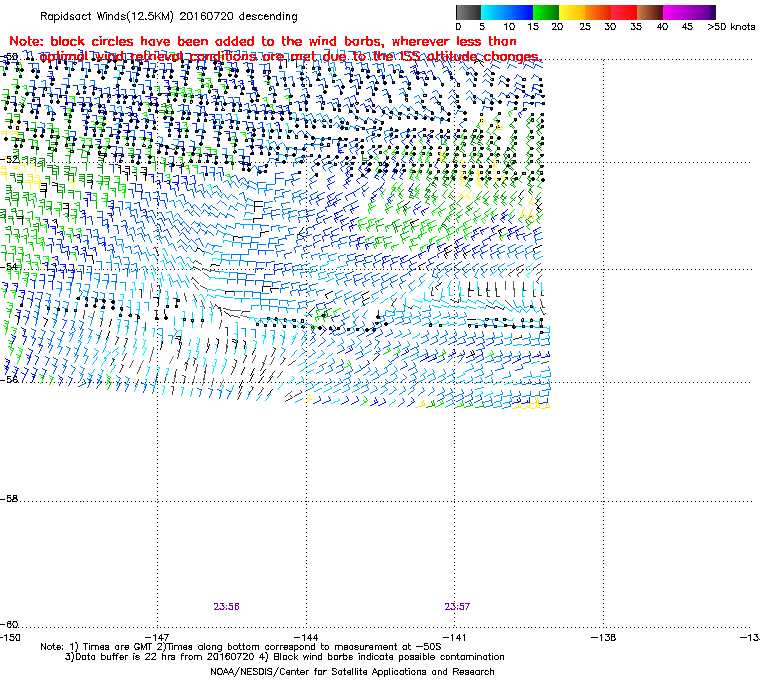Click the red 'optimal wind retrieval conditions' line
Image resolution: width=760 pixels, height=688 pixels.
tap(290, 57)
